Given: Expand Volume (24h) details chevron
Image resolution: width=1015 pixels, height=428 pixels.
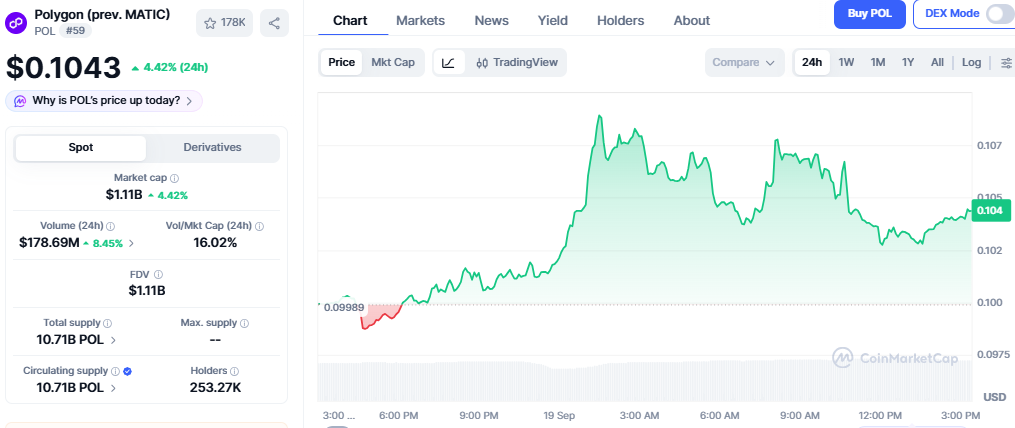Looking at the screenshot, I should point(132,243).
